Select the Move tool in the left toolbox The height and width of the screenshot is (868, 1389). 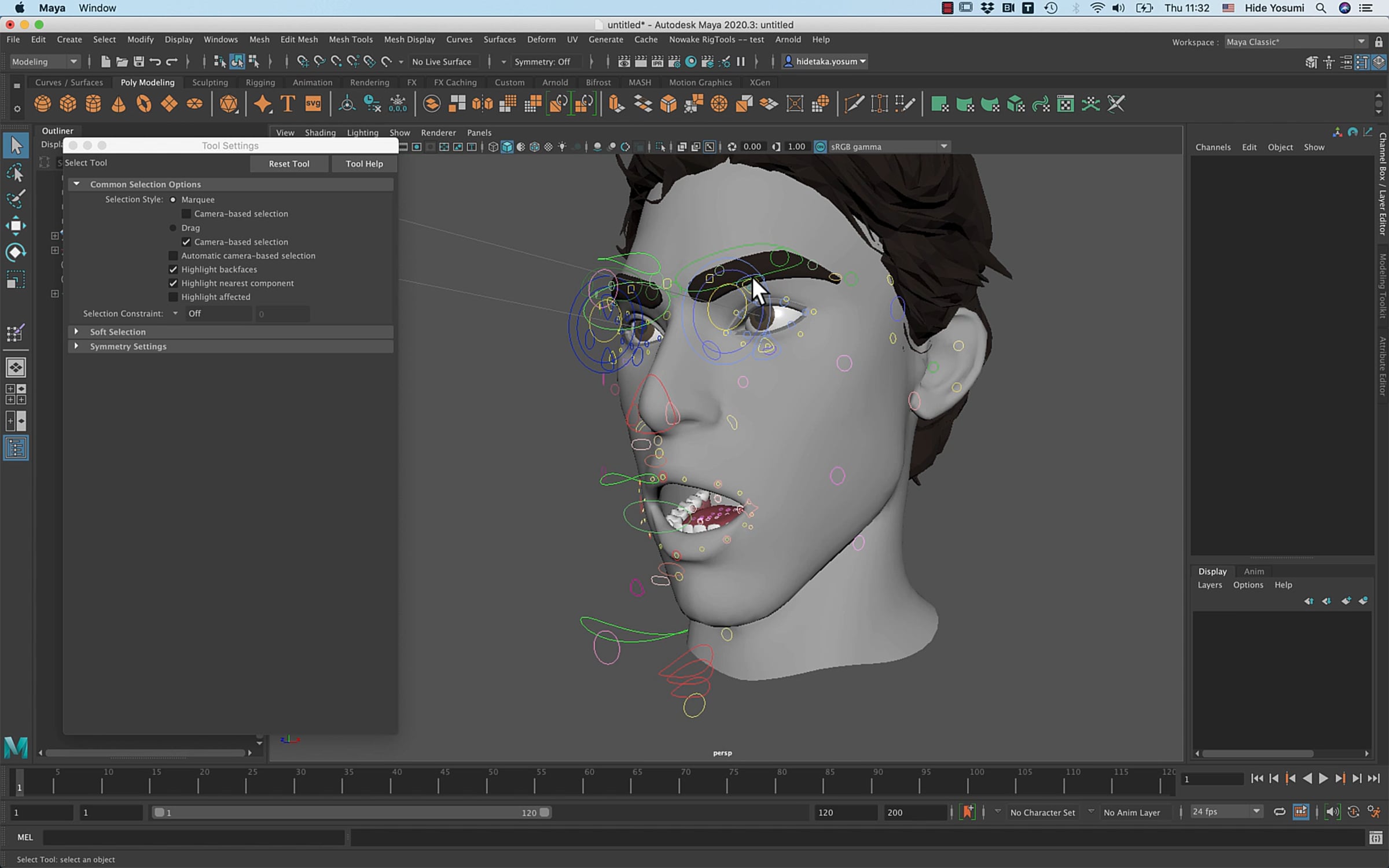point(16,226)
